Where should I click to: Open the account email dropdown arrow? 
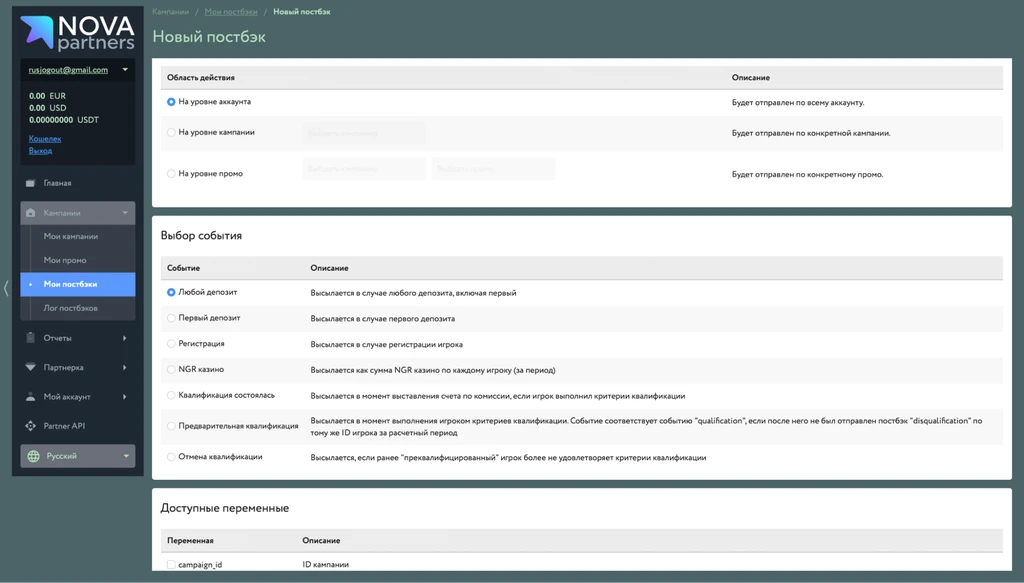125,70
